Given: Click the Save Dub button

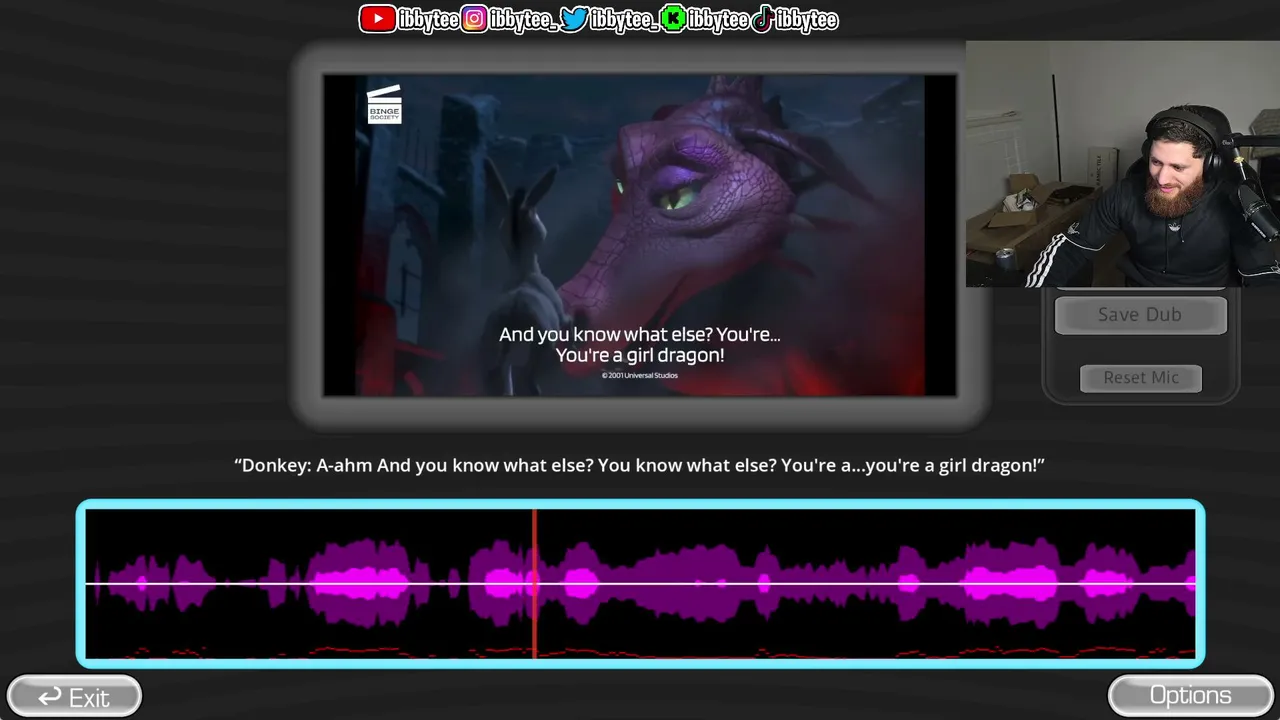Looking at the screenshot, I should pyautogui.click(x=1140, y=315).
